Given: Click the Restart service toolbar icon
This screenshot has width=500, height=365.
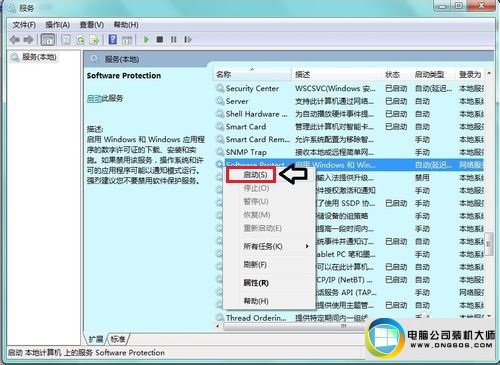Looking at the screenshot, I should [188, 40].
